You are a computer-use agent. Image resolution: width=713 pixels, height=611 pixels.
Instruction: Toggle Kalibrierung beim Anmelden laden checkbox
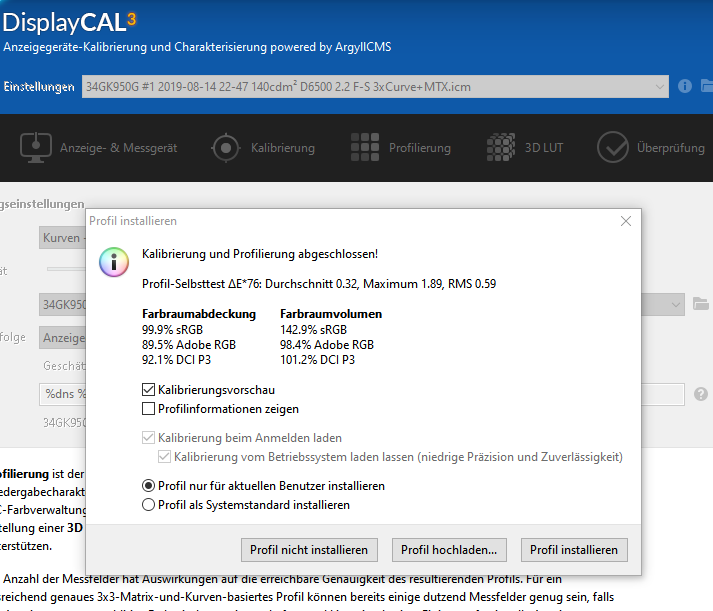(148, 438)
